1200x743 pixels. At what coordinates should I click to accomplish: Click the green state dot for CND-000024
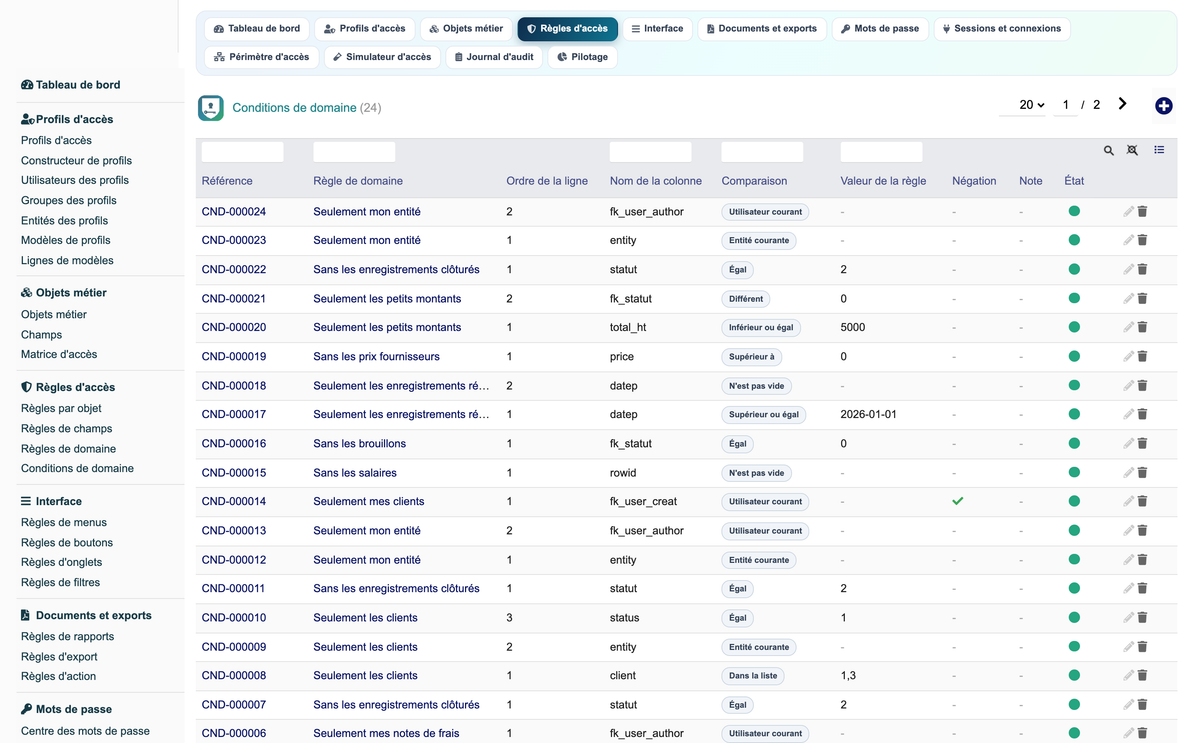pos(1074,211)
